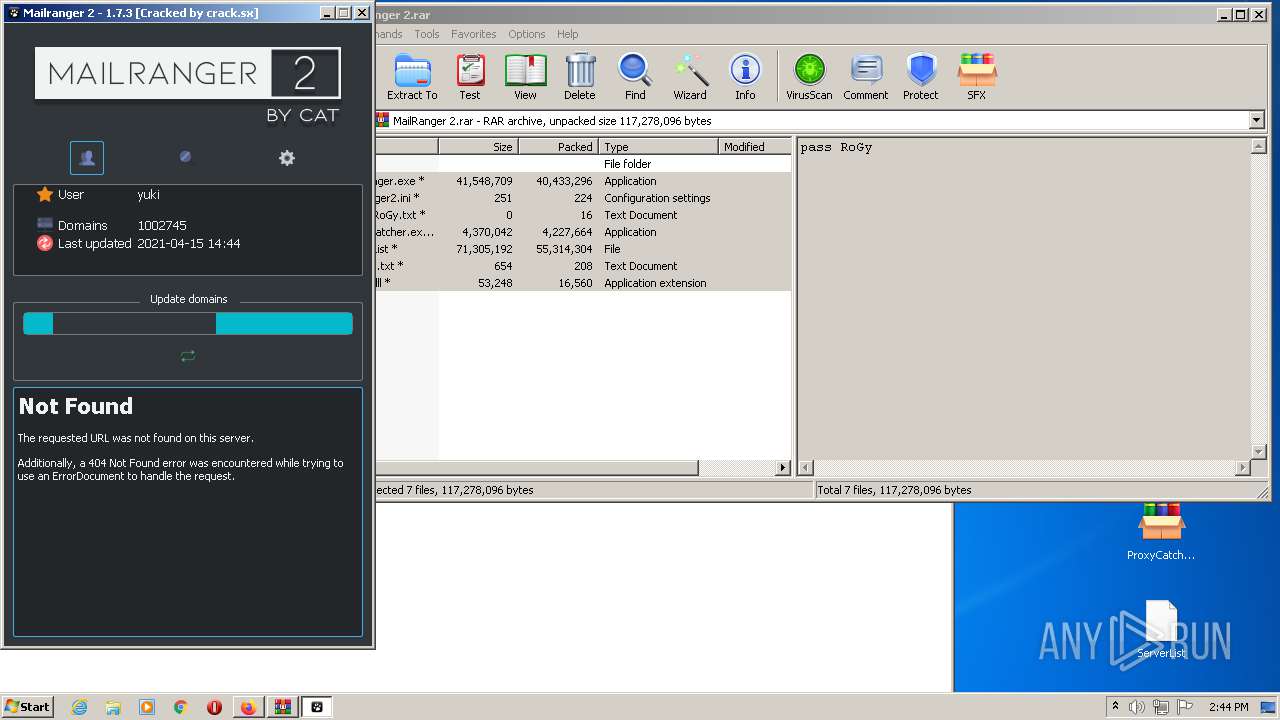Screen dimensions: 1280x720
Task: Show hidden tray icons arrow
Action: coord(1115,706)
